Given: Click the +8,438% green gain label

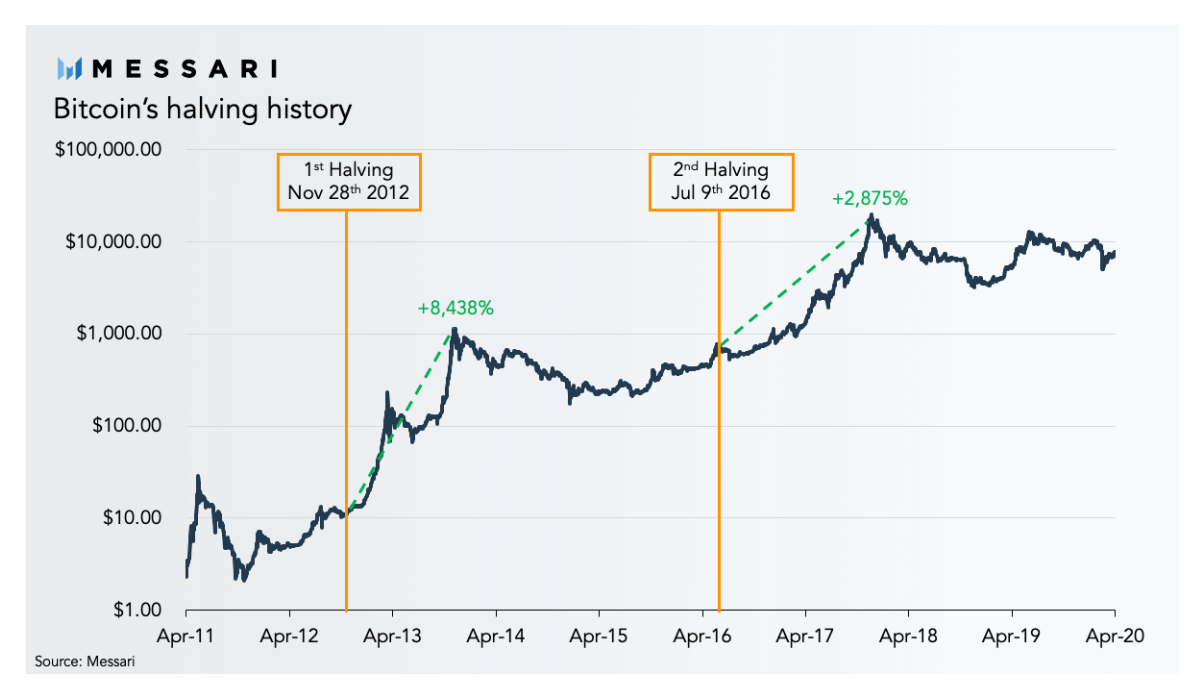Looking at the screenshot, I should tap(456, 309).
